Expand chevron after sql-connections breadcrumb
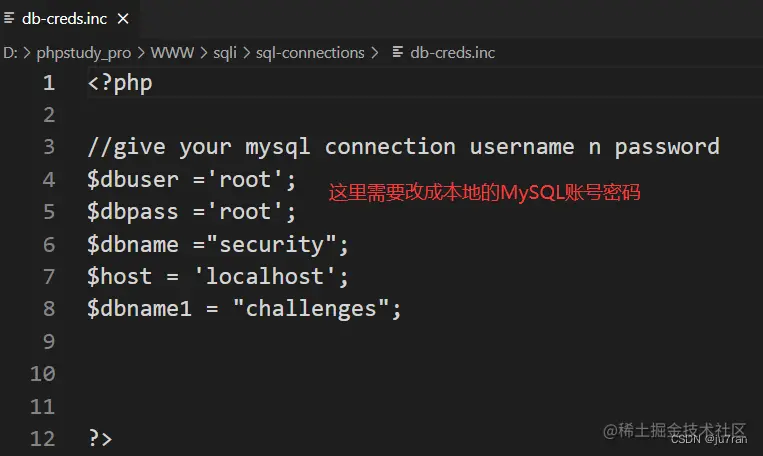 coord(374,53)
